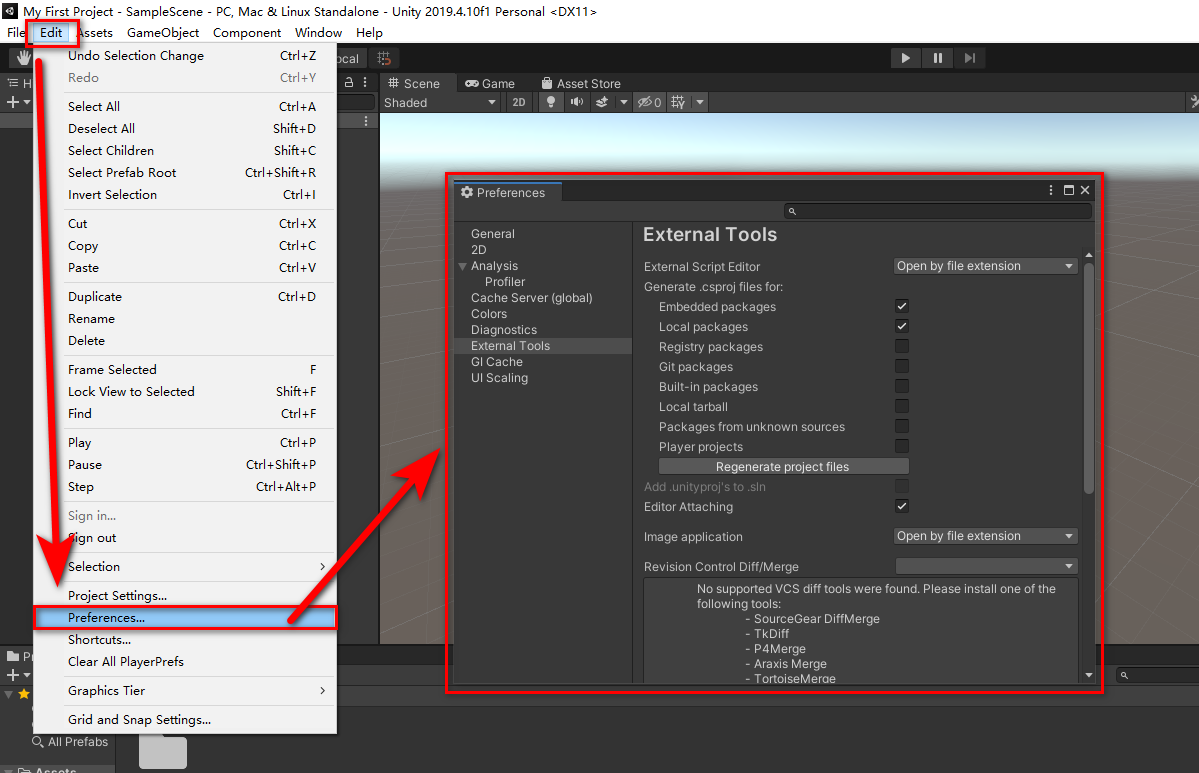The height and width of the screenshot is (773, 1199).
Task: Toggle grid snapping icon in toolbar
Action: [x=384, y=58]
